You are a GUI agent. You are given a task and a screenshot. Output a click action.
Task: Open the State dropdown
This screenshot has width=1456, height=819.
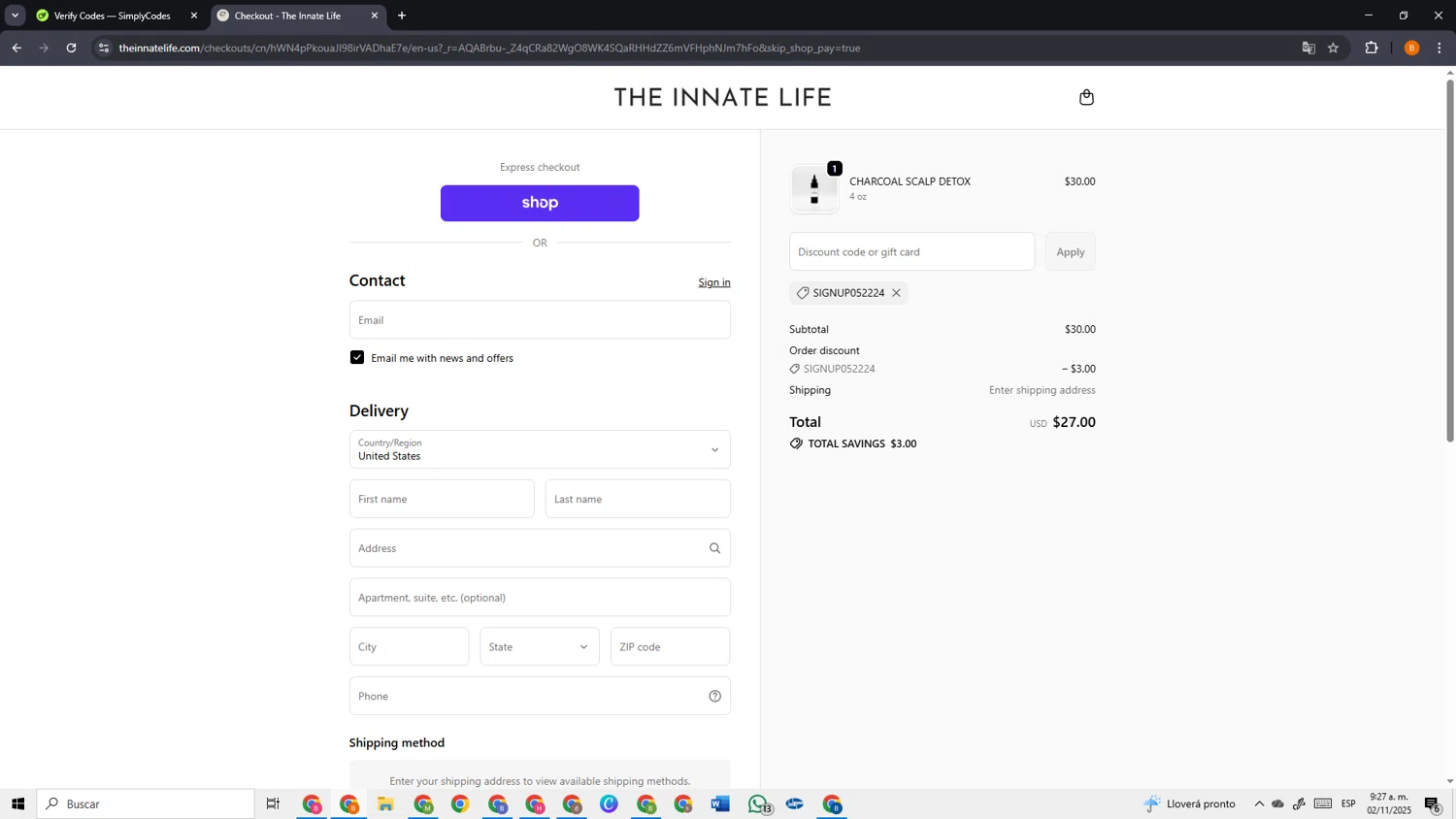click(x=540, y=646)
